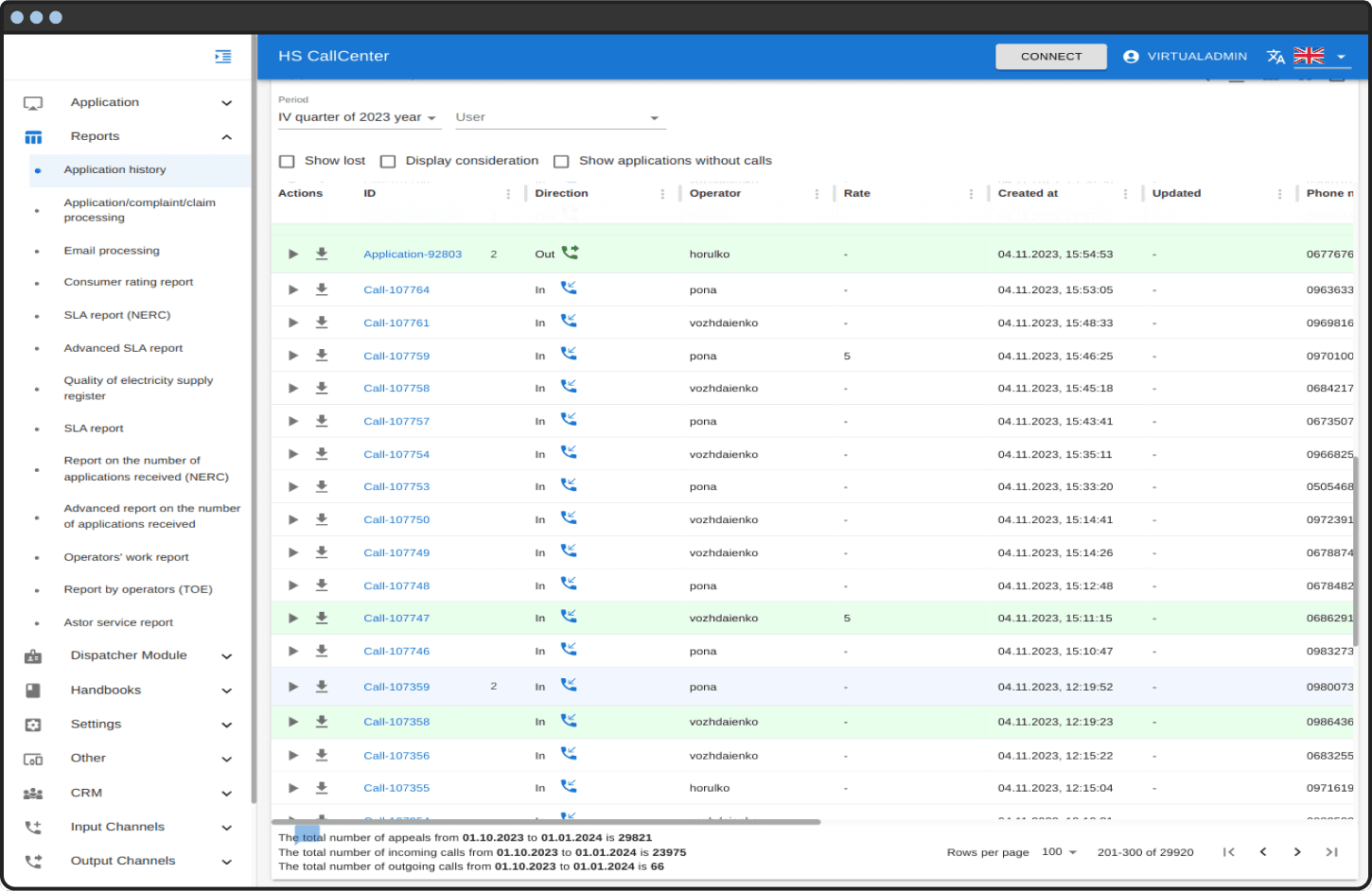Image resolution: width=1372 pixels, height=891 pixels.
Task: Select Operators' work report in the sidebar
Action: (x=126, y=557)
